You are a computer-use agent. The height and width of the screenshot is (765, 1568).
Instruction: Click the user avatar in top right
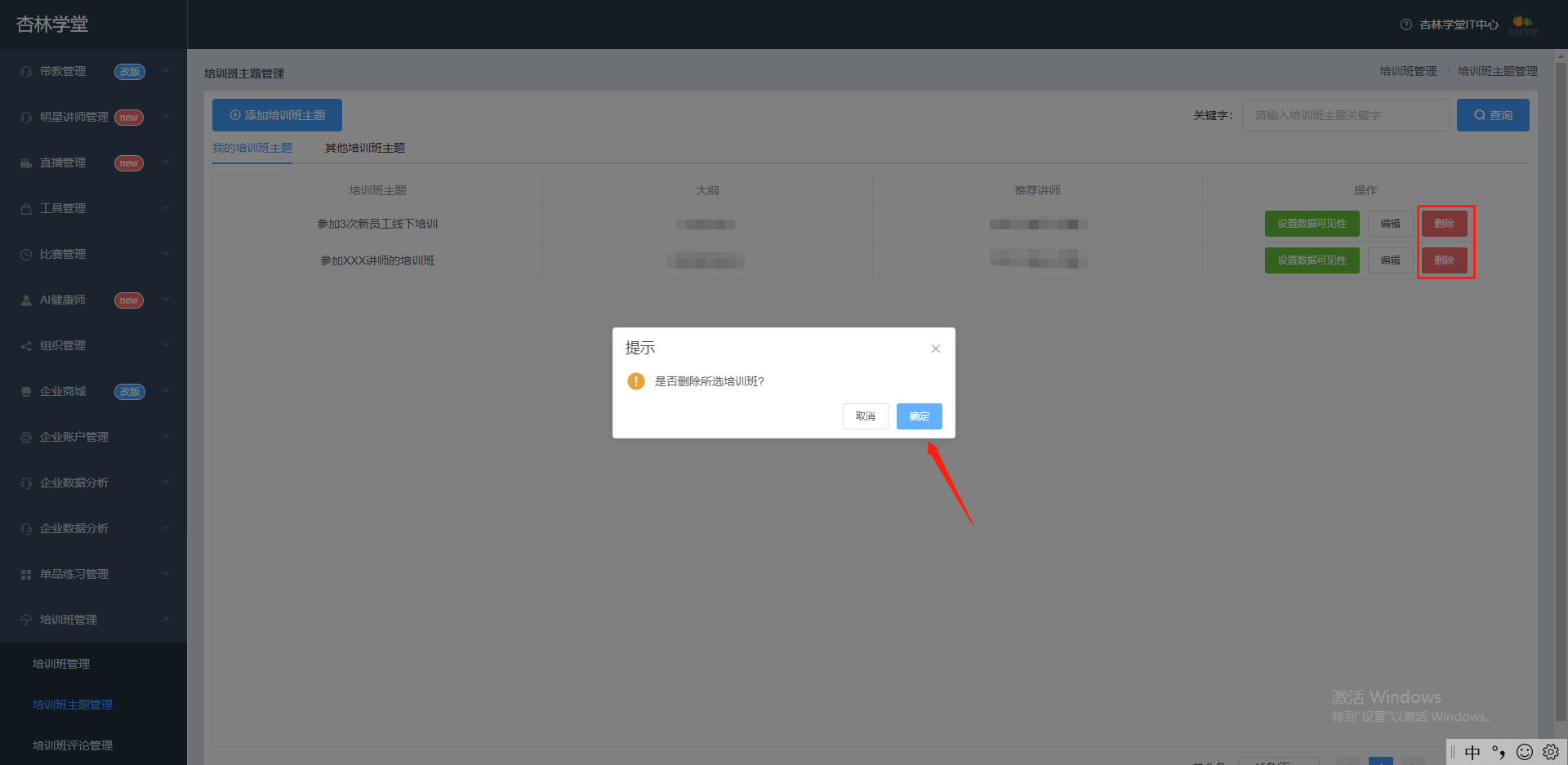(x=1524, y=25)
